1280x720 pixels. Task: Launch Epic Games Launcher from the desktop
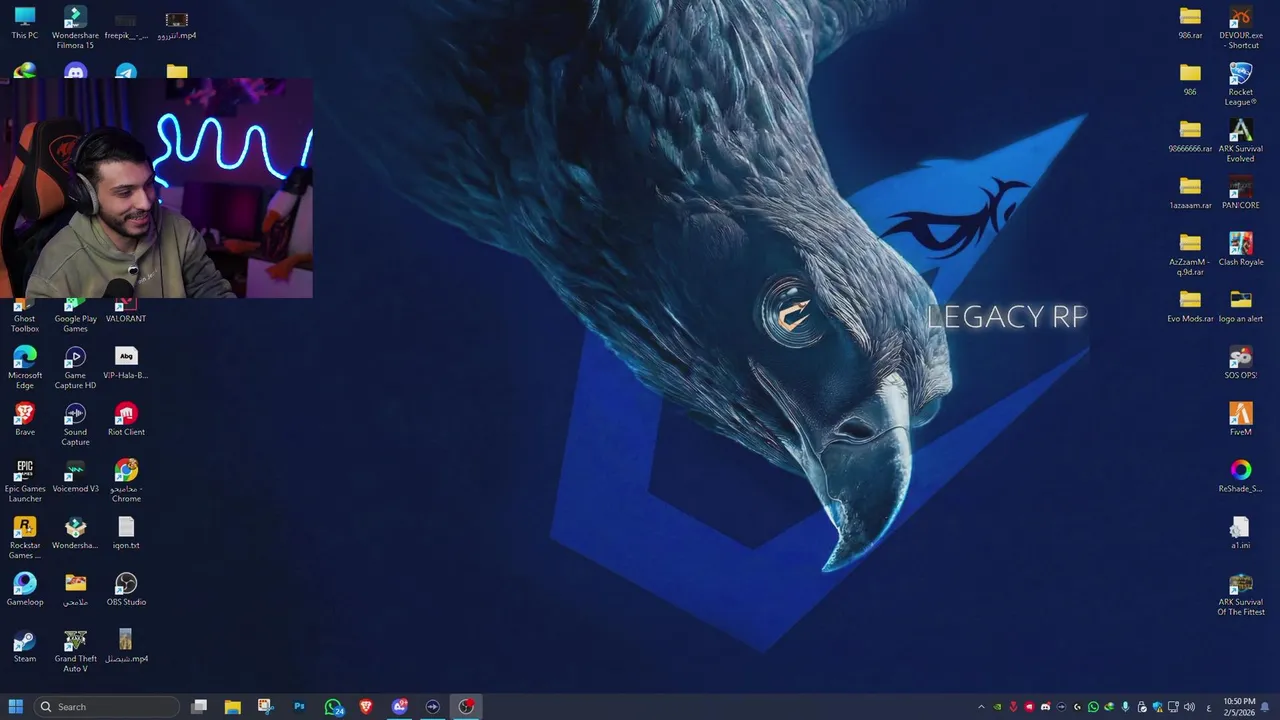click(x=25, y=481)
